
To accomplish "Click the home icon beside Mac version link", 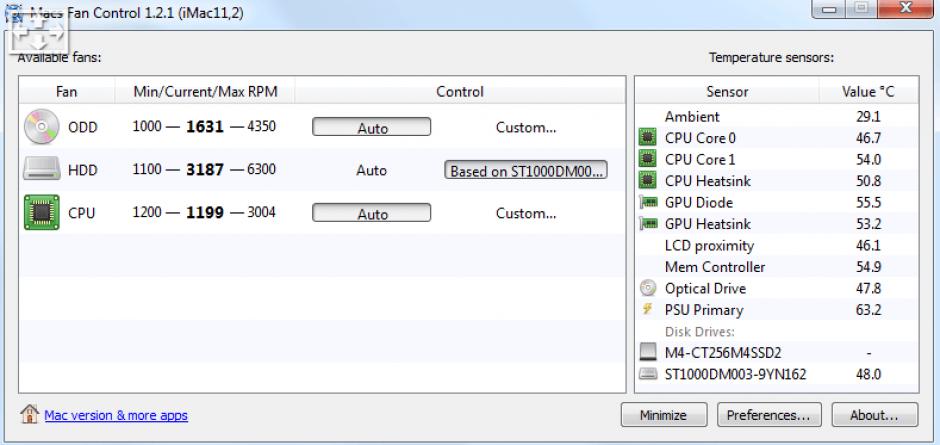I will 30,415.
